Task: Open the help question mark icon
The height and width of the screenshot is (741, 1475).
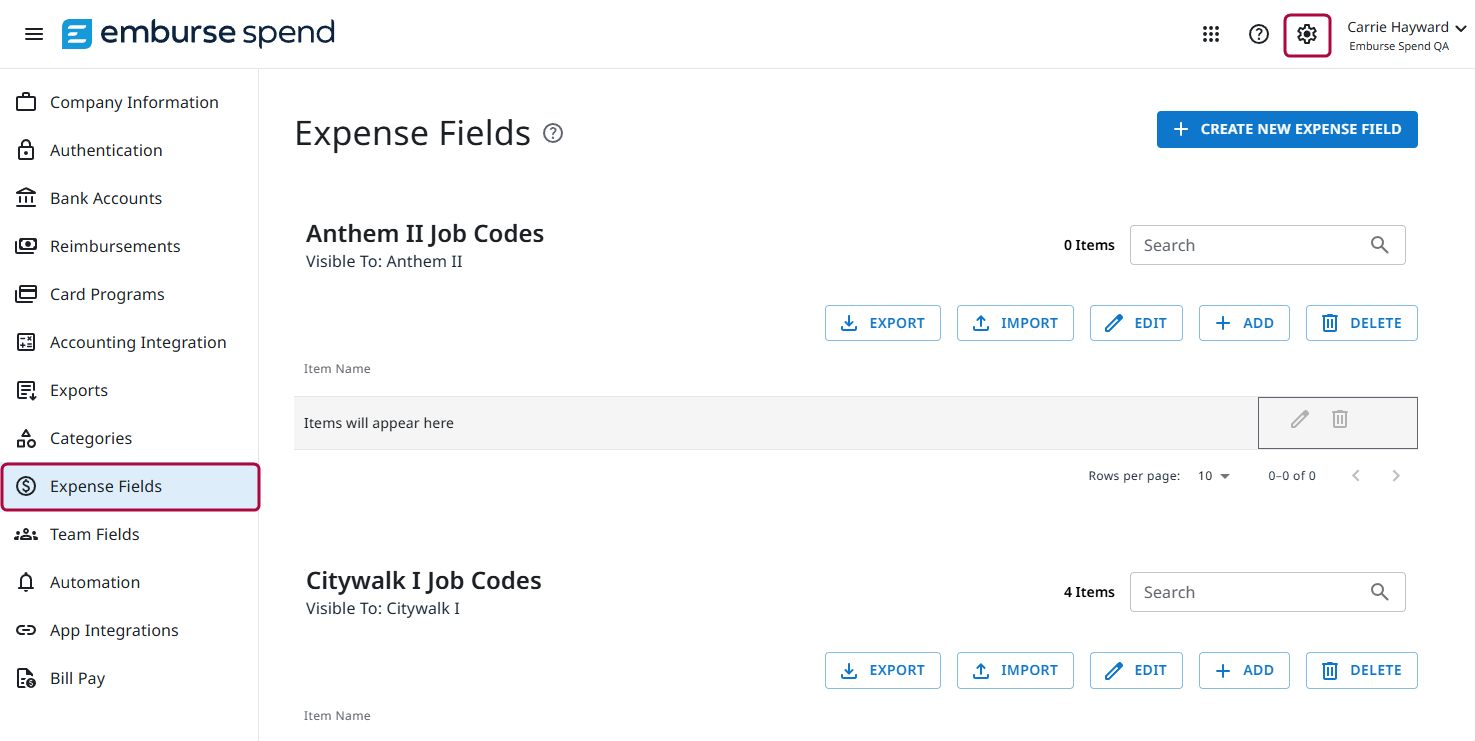Action: [x=1259, y=33]
